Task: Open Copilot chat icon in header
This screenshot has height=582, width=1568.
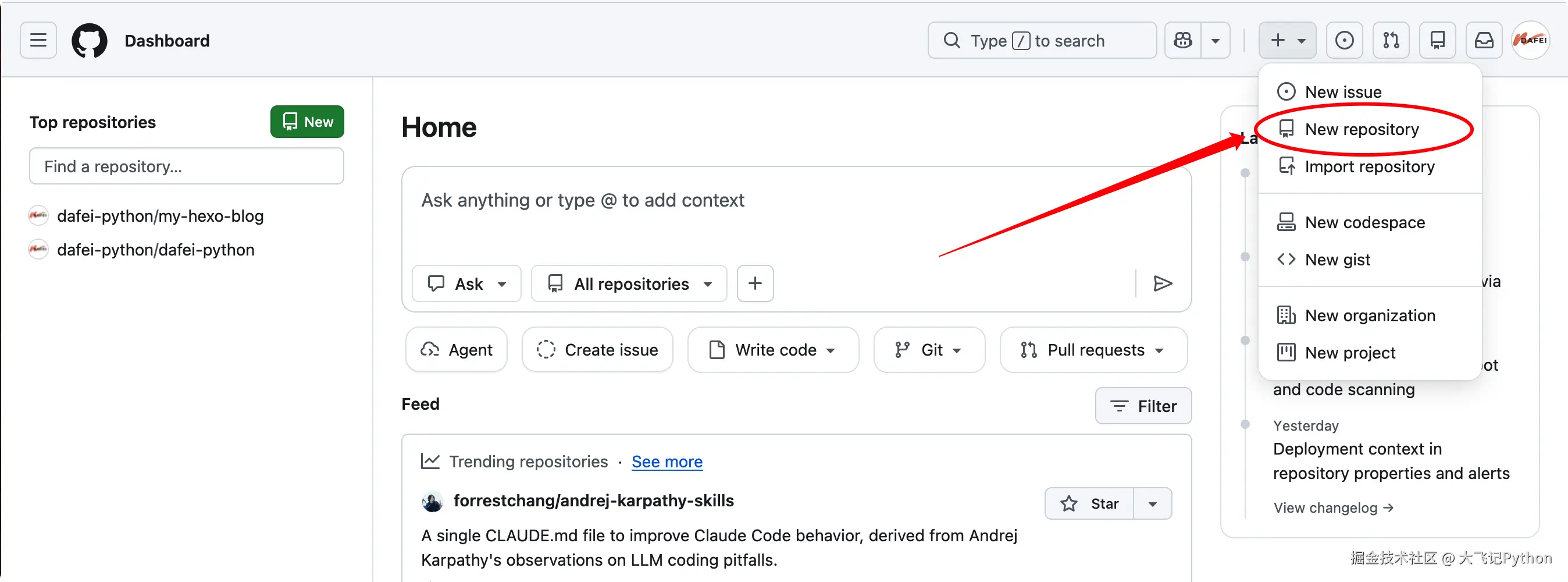Action: pos(1183,40)
